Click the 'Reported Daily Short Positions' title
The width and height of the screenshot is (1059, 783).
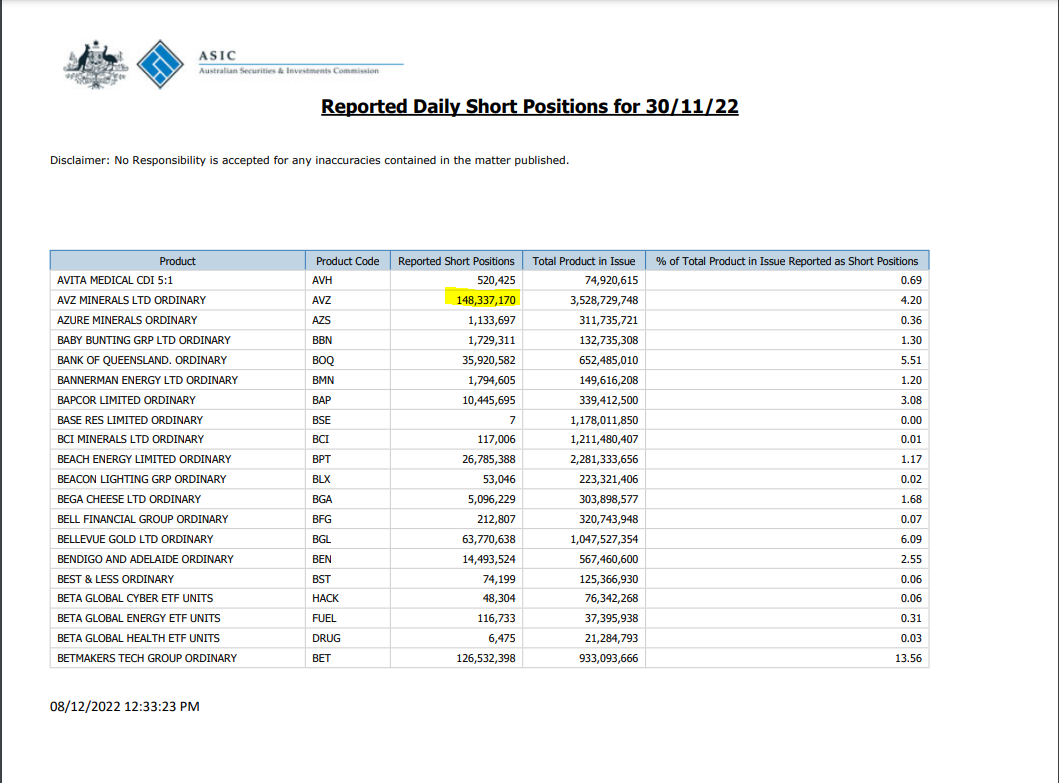[529, 107]
